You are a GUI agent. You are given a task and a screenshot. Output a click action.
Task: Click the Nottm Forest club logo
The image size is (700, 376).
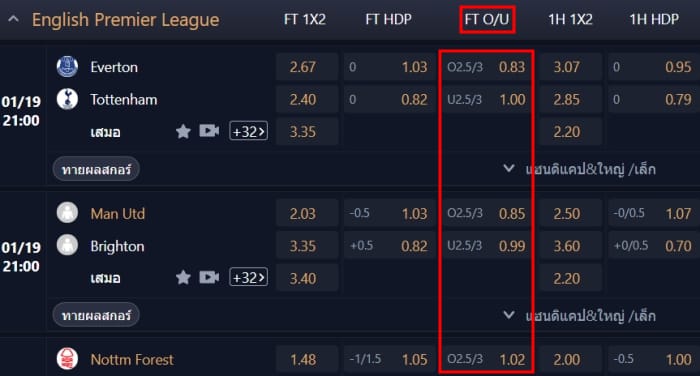(67, 359)
